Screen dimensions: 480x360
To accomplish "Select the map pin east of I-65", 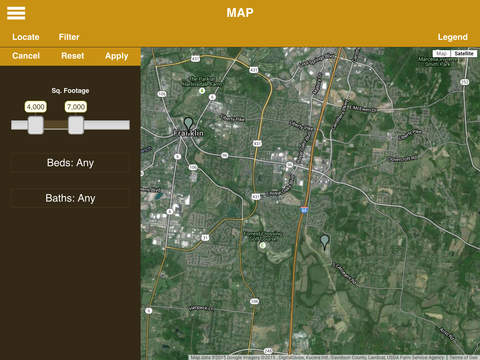I will [x=325, y=241].
